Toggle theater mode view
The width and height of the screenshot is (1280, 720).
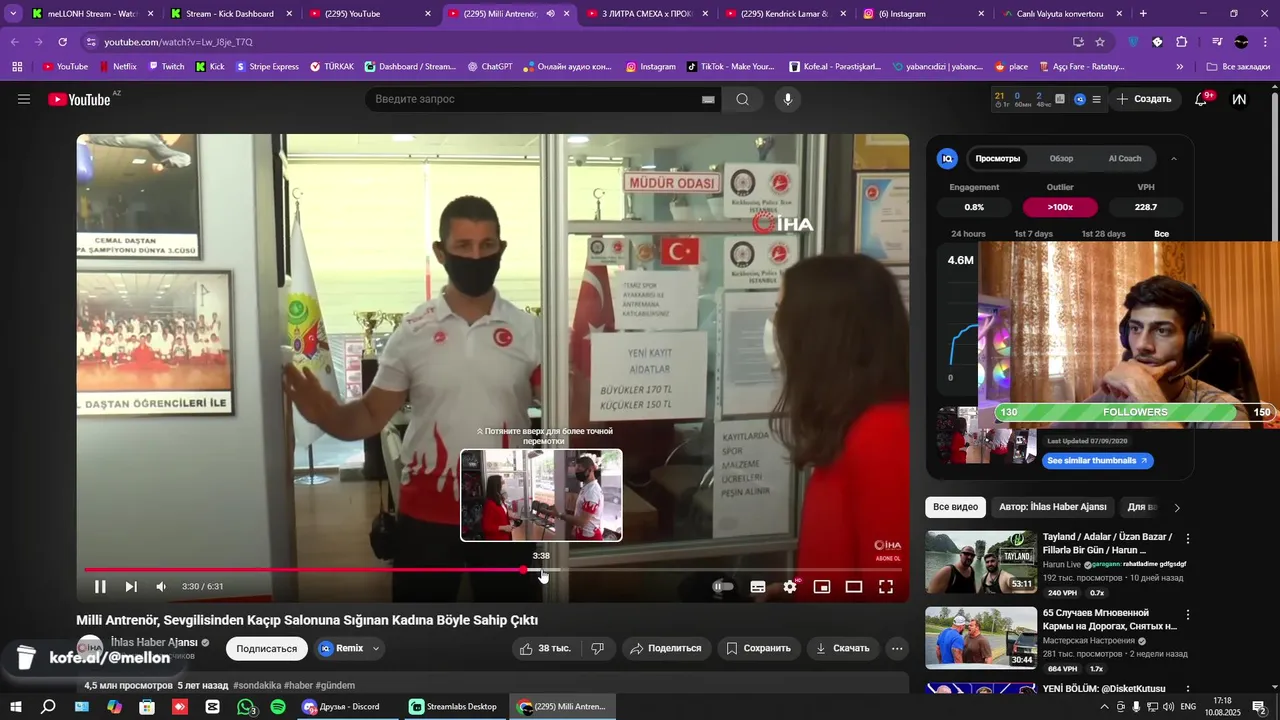(x=854, y=587)
